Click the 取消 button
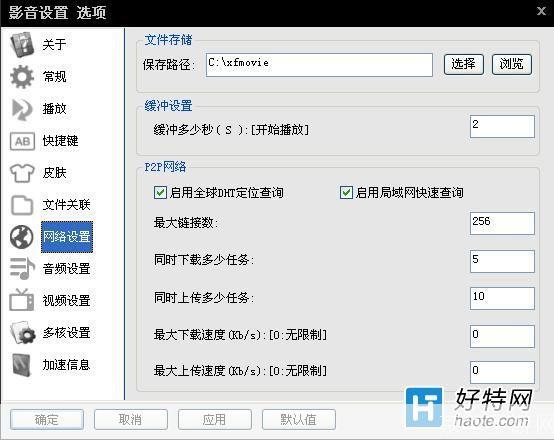The height and width of the screenshot is (440, 554). click(x=131, y=420)
